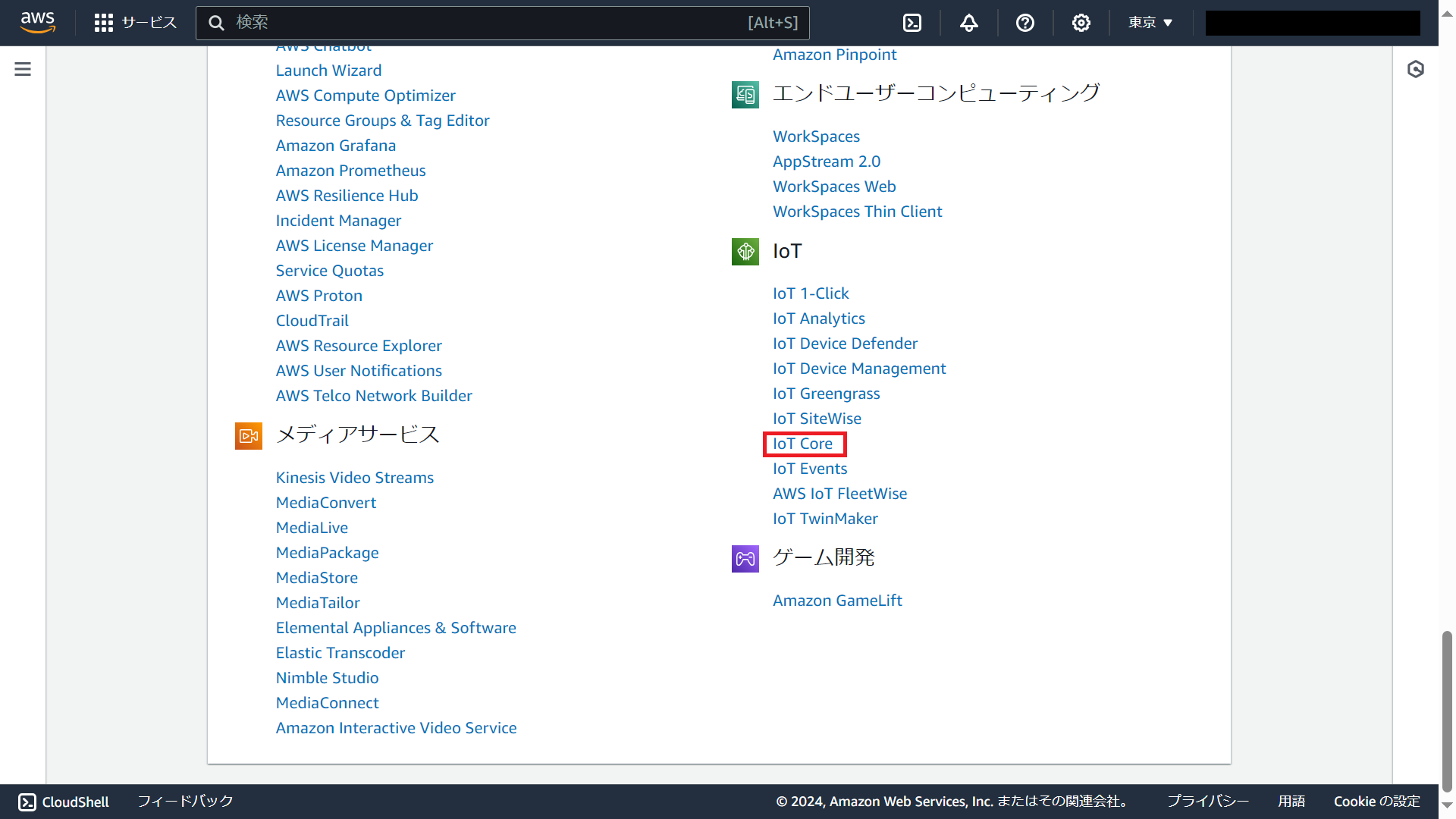Click the エンドユーザーコンピューティング monitor icon
The image size is (1456, 819).
tap(745, 94)
